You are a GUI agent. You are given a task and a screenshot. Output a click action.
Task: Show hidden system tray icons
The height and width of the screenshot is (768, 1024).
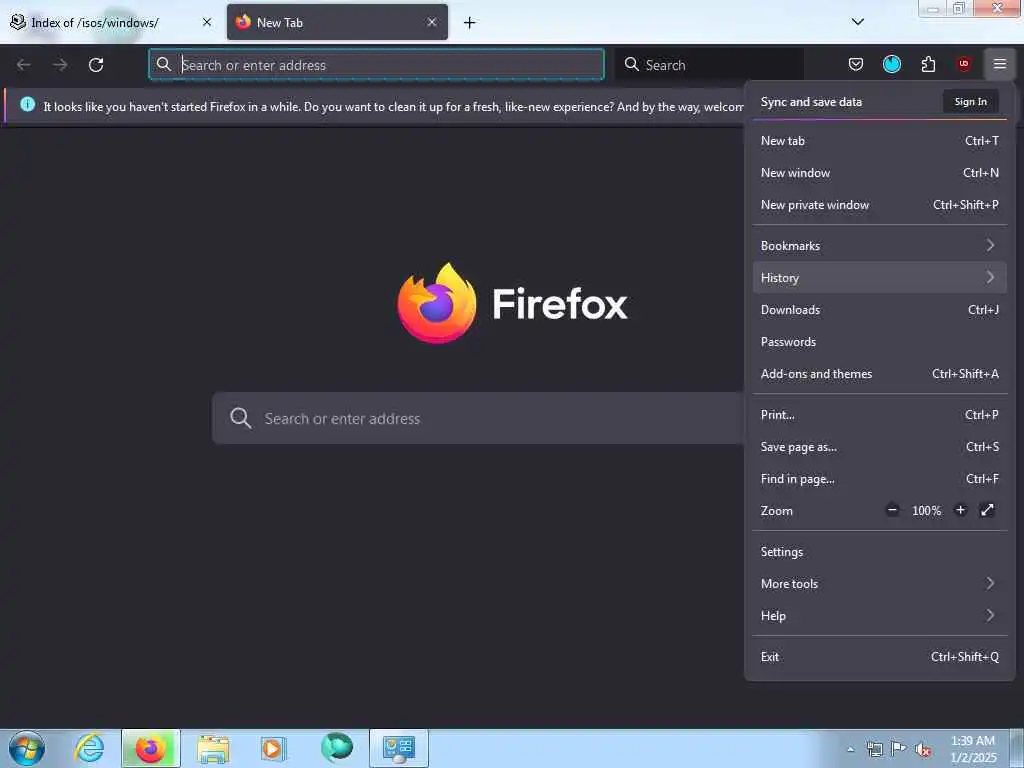pos(850,749)
